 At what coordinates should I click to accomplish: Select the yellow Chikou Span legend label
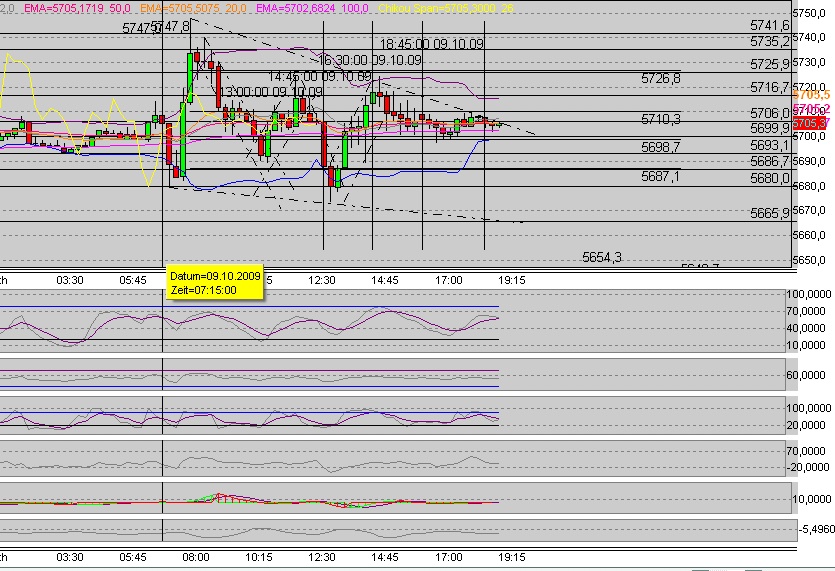[x=446, y=9]
